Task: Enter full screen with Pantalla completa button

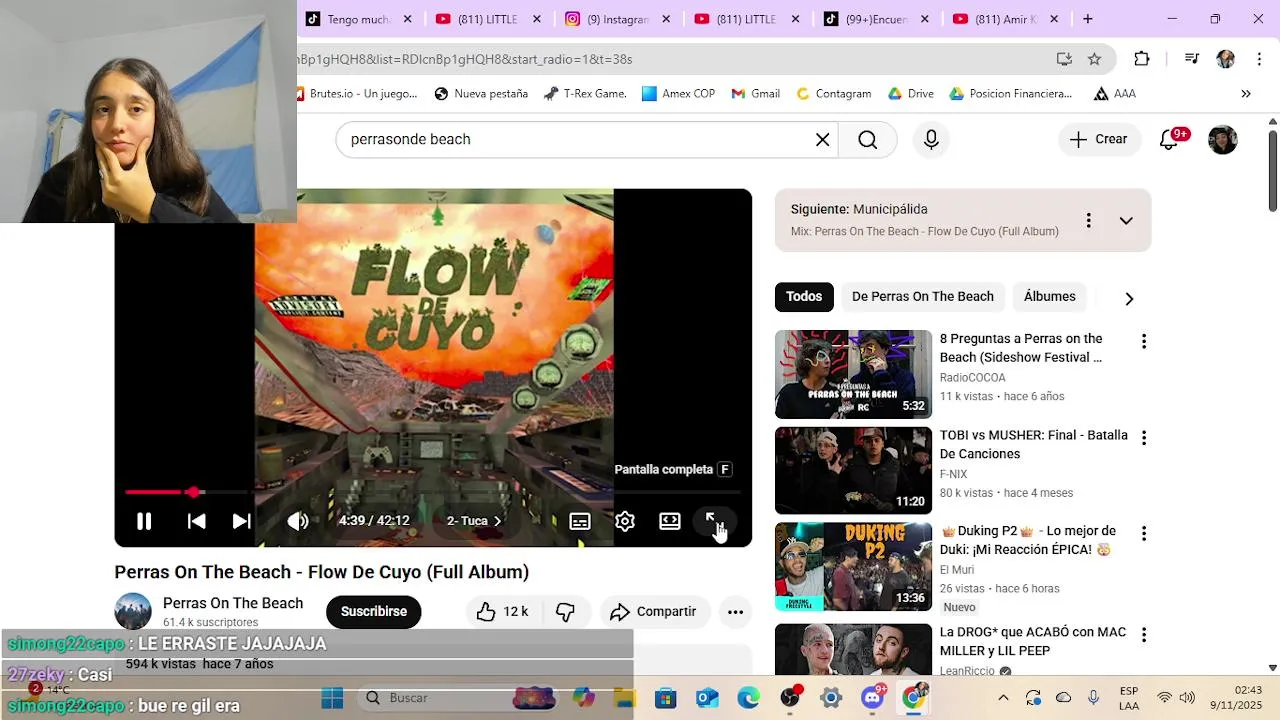Action: [715, 521]
